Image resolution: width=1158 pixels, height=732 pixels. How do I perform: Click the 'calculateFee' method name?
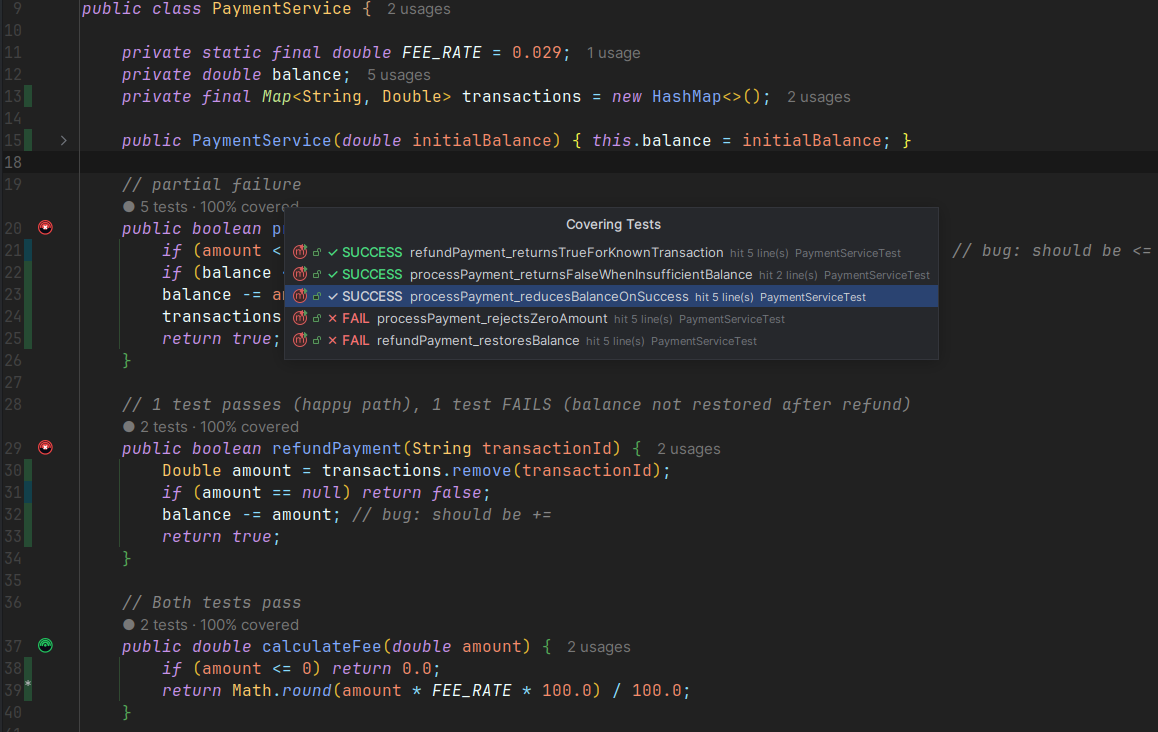pos(322,646)
